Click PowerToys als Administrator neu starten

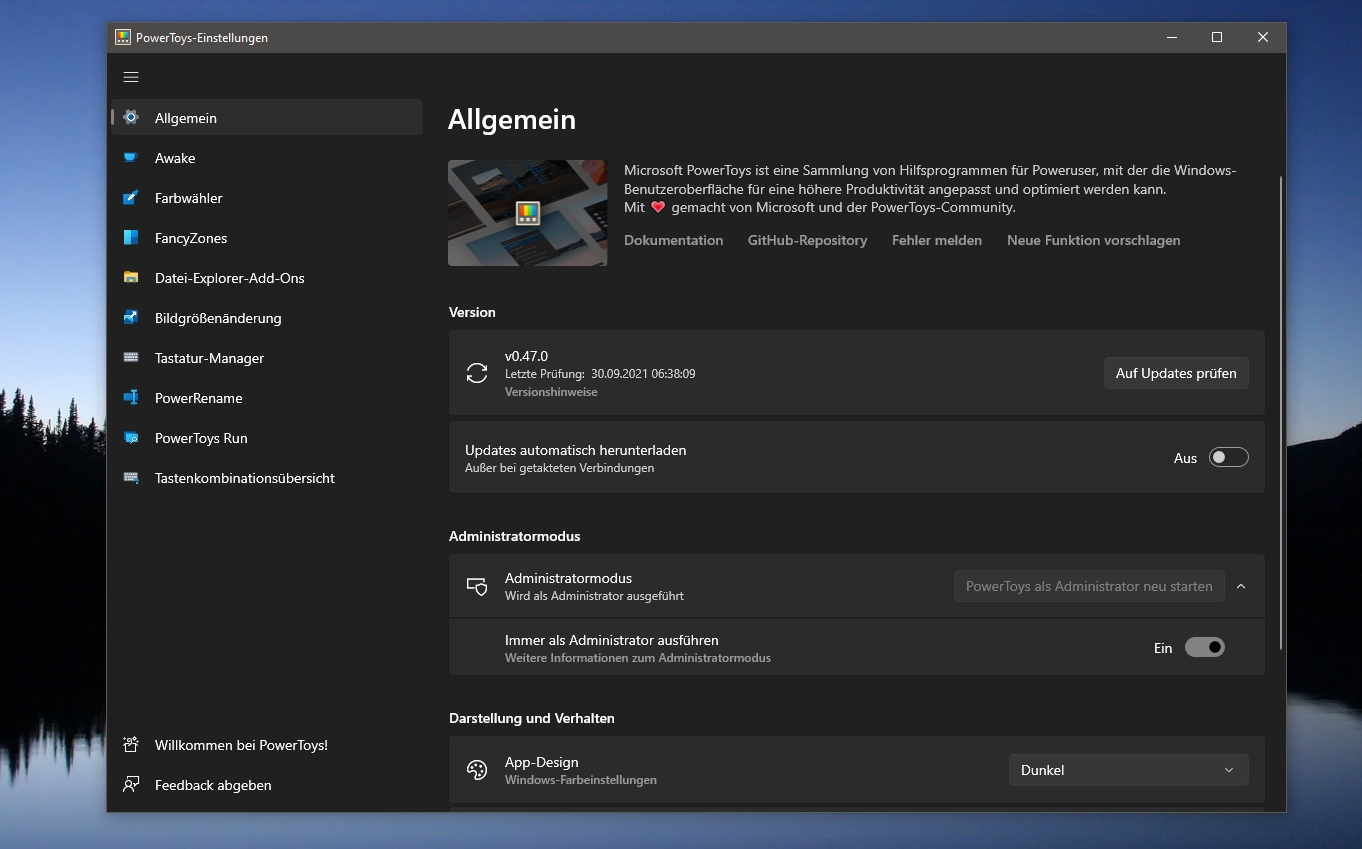[x=1089, y=586]
